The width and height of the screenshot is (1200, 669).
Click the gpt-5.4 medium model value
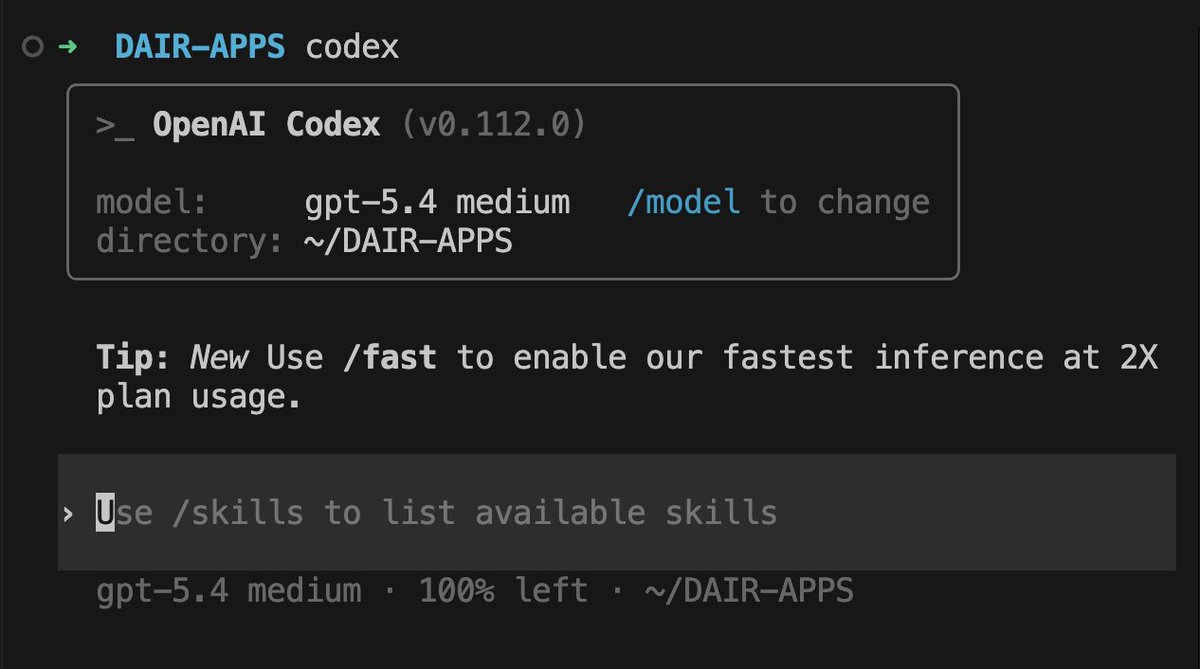tap(437, 202)
